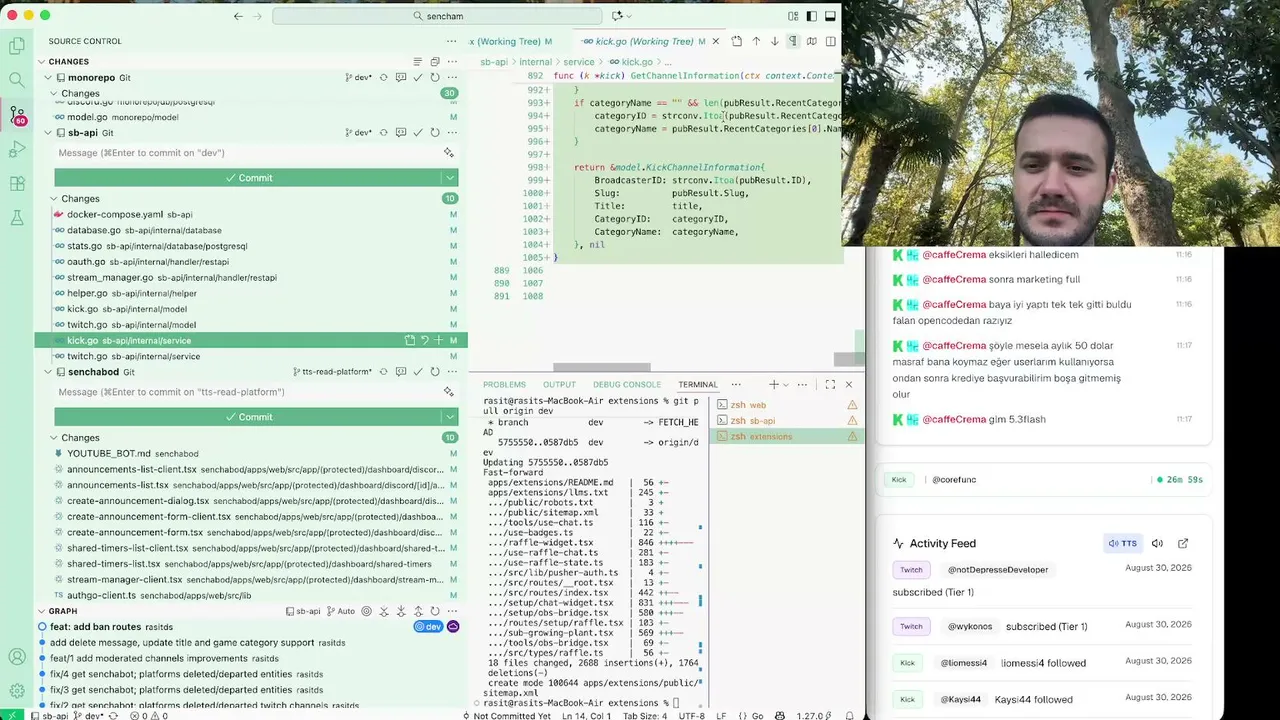
Task: Toggle Auto mode in the Graph header
Action: (x=341, y=611)
